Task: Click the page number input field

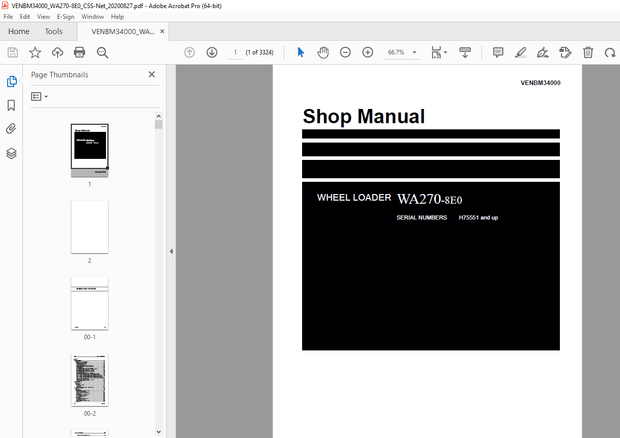Action: (x=235, y=52)
